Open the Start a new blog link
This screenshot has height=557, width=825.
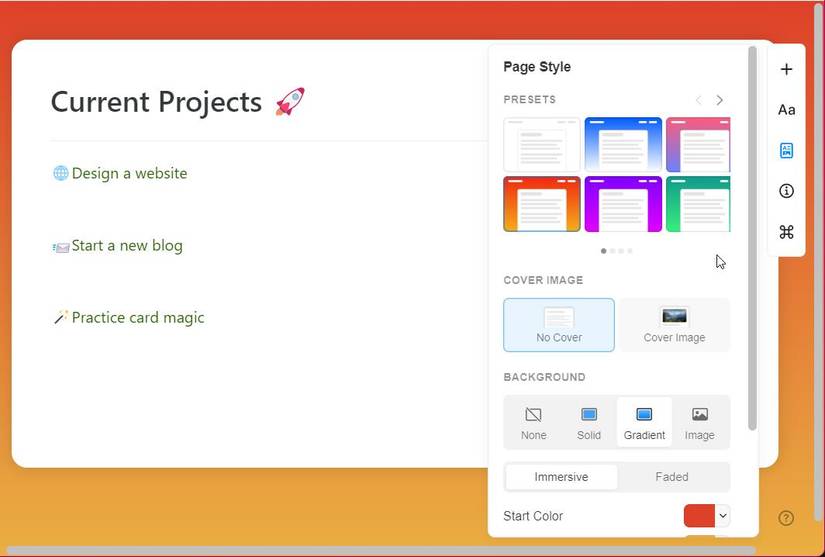click(127, 246)
